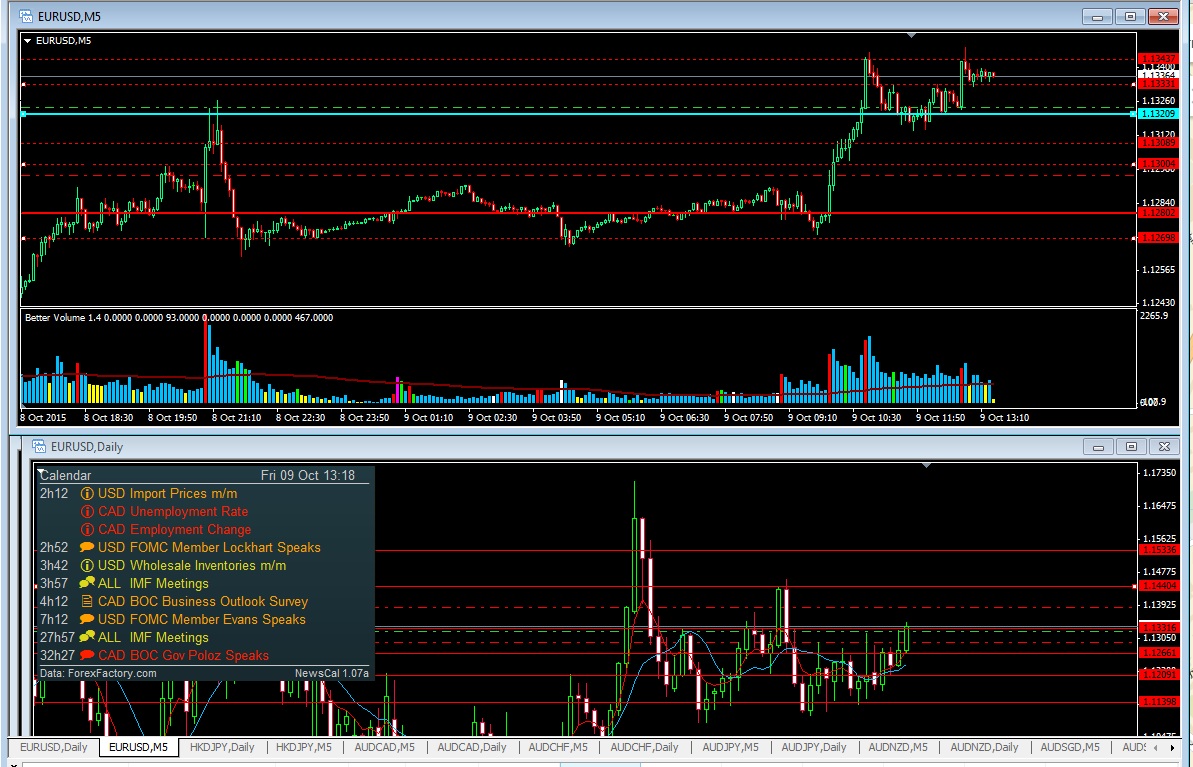Open the AUDJPY,M5 tab
The image size is (1193, 767).
tap(730, 747)
